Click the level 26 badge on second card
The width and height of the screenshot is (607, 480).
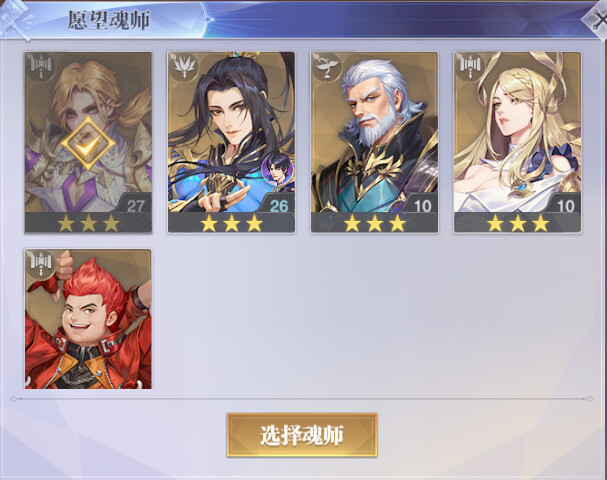[279, 205]
